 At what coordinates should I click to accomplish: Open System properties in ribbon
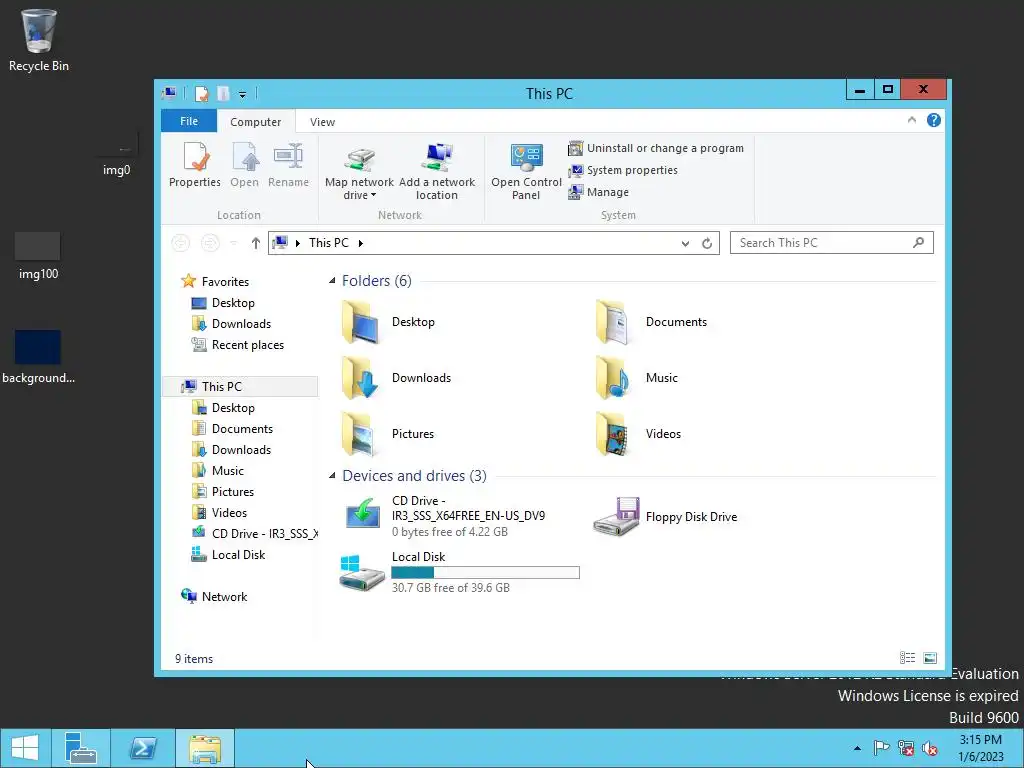click(622, 170)
